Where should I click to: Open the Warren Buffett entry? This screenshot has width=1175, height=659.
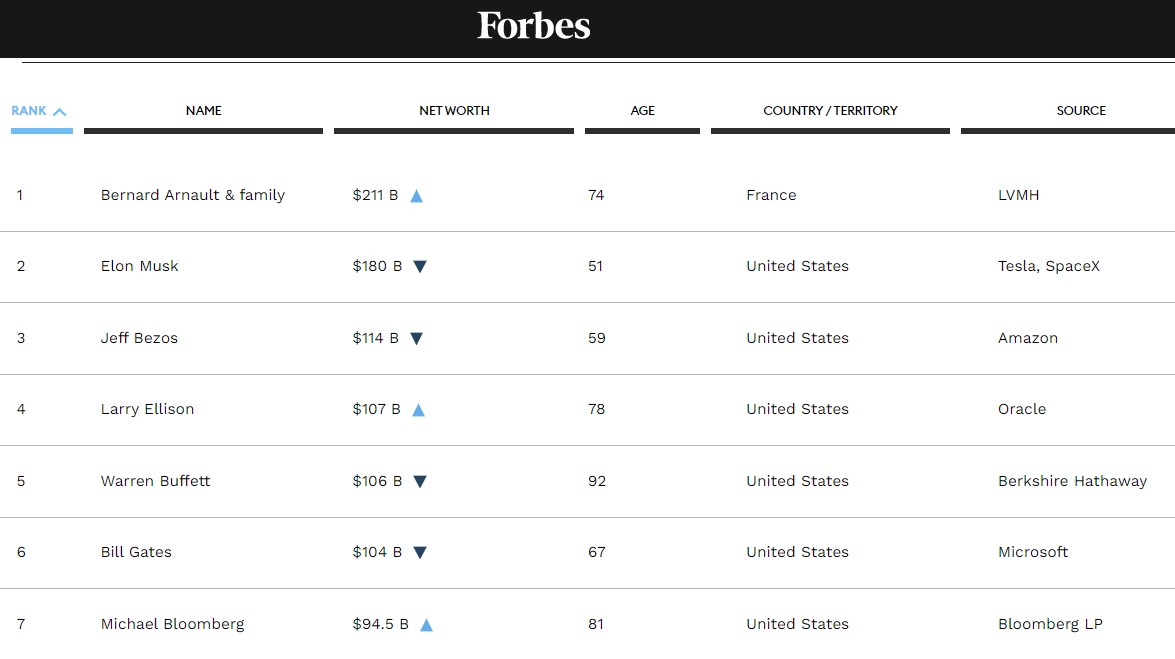(155, 481)
